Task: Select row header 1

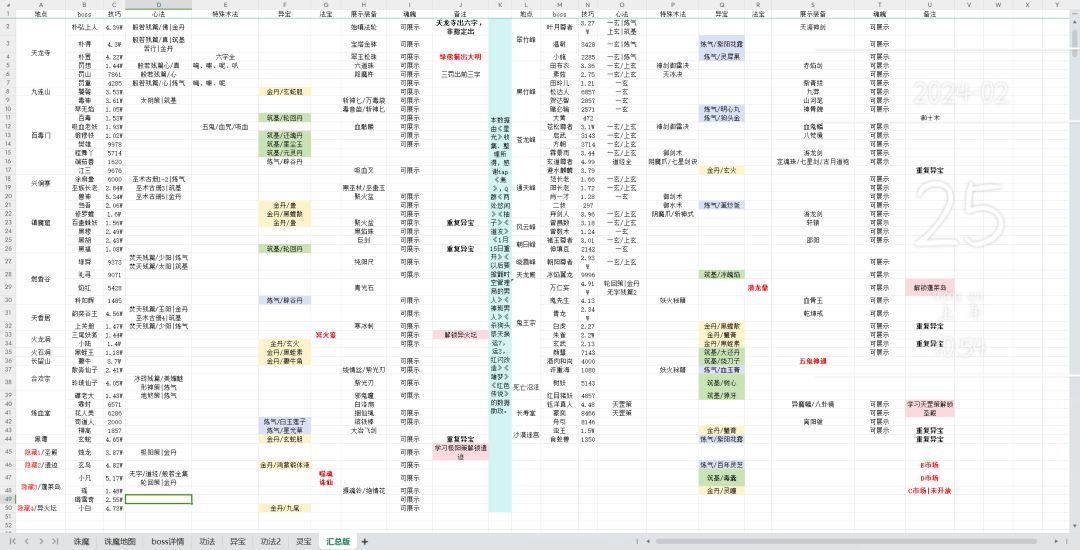Action: 8,14
